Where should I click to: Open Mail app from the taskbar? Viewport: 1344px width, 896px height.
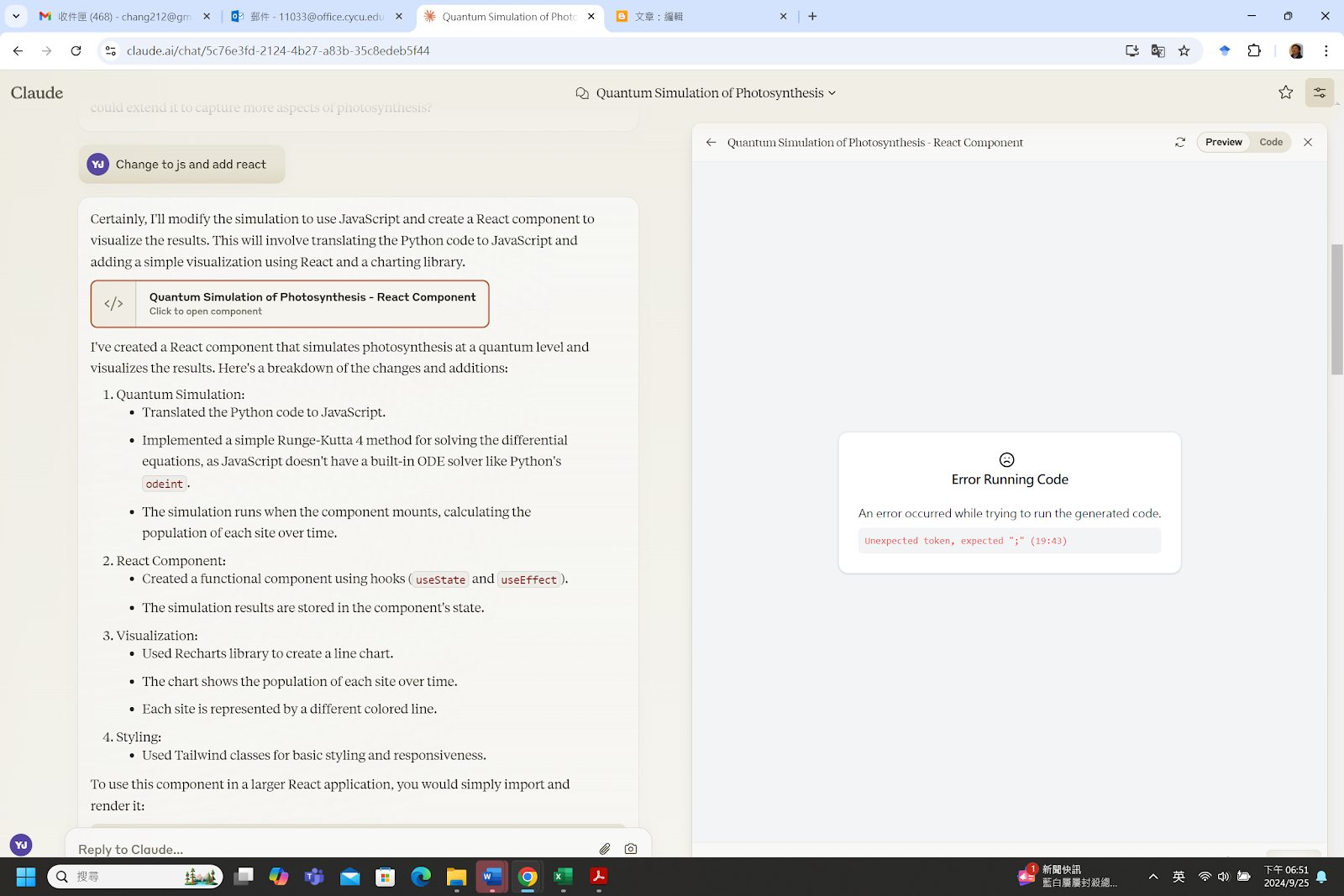[x=349, y=877]
